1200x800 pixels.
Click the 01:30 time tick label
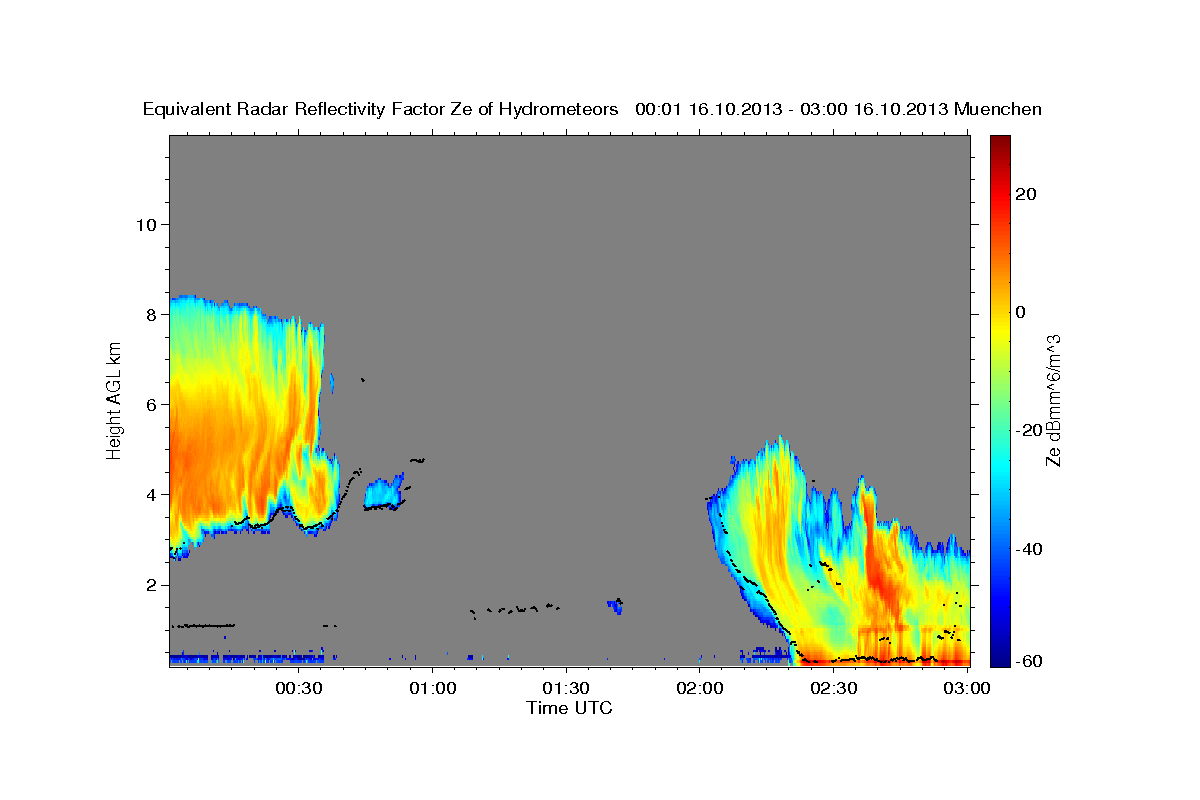[x=567, y=688]
